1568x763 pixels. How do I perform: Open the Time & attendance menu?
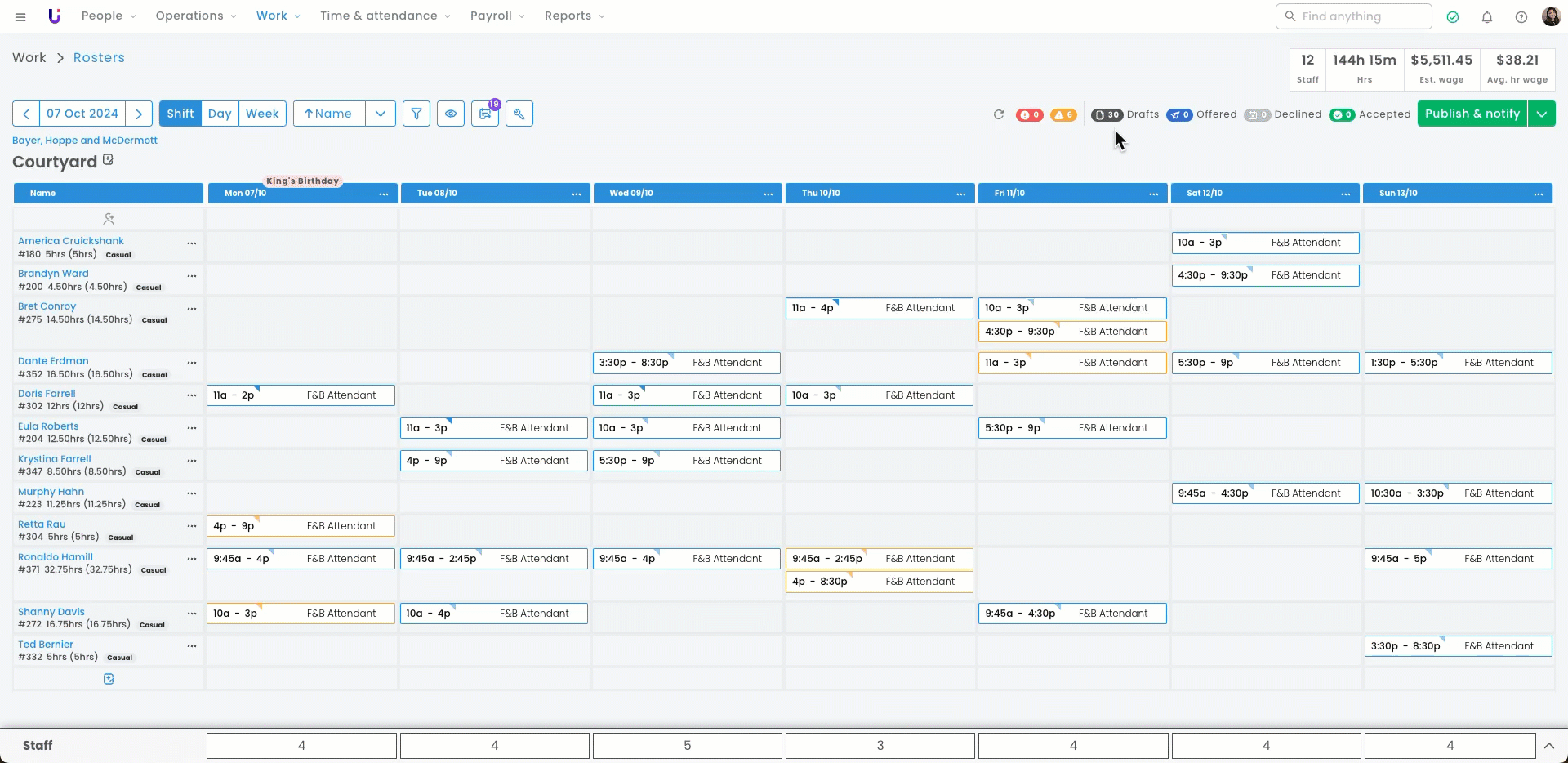(x=385, y=16)
